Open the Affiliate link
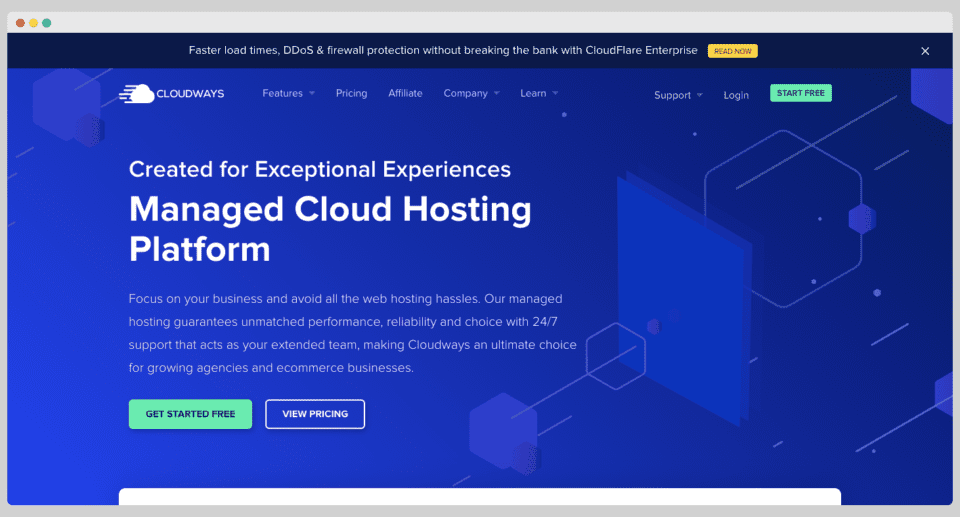Viewport: 960px width, 517px height. (x=405, y=93)
